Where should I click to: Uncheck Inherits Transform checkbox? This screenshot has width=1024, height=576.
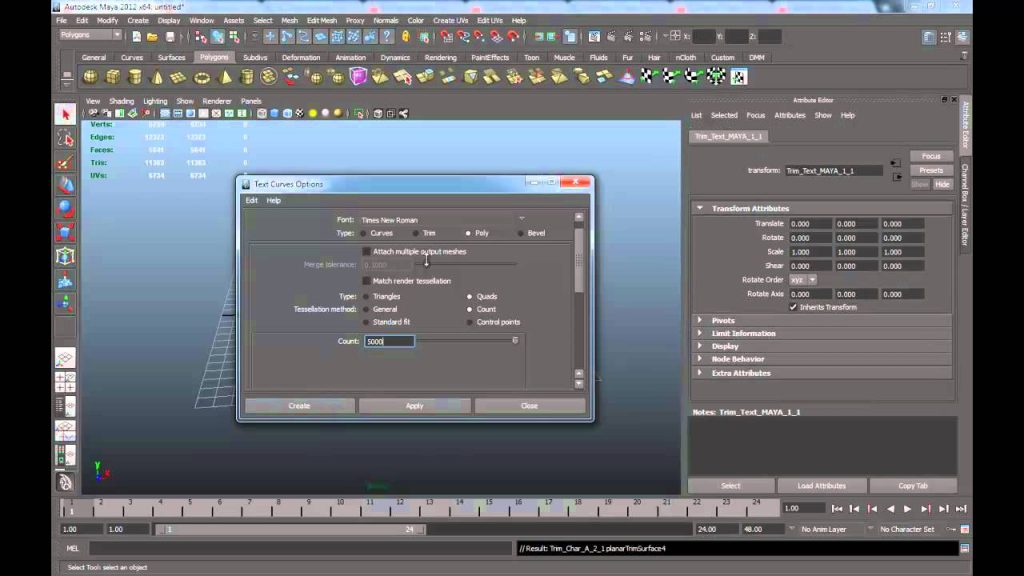tap(793, 307)
